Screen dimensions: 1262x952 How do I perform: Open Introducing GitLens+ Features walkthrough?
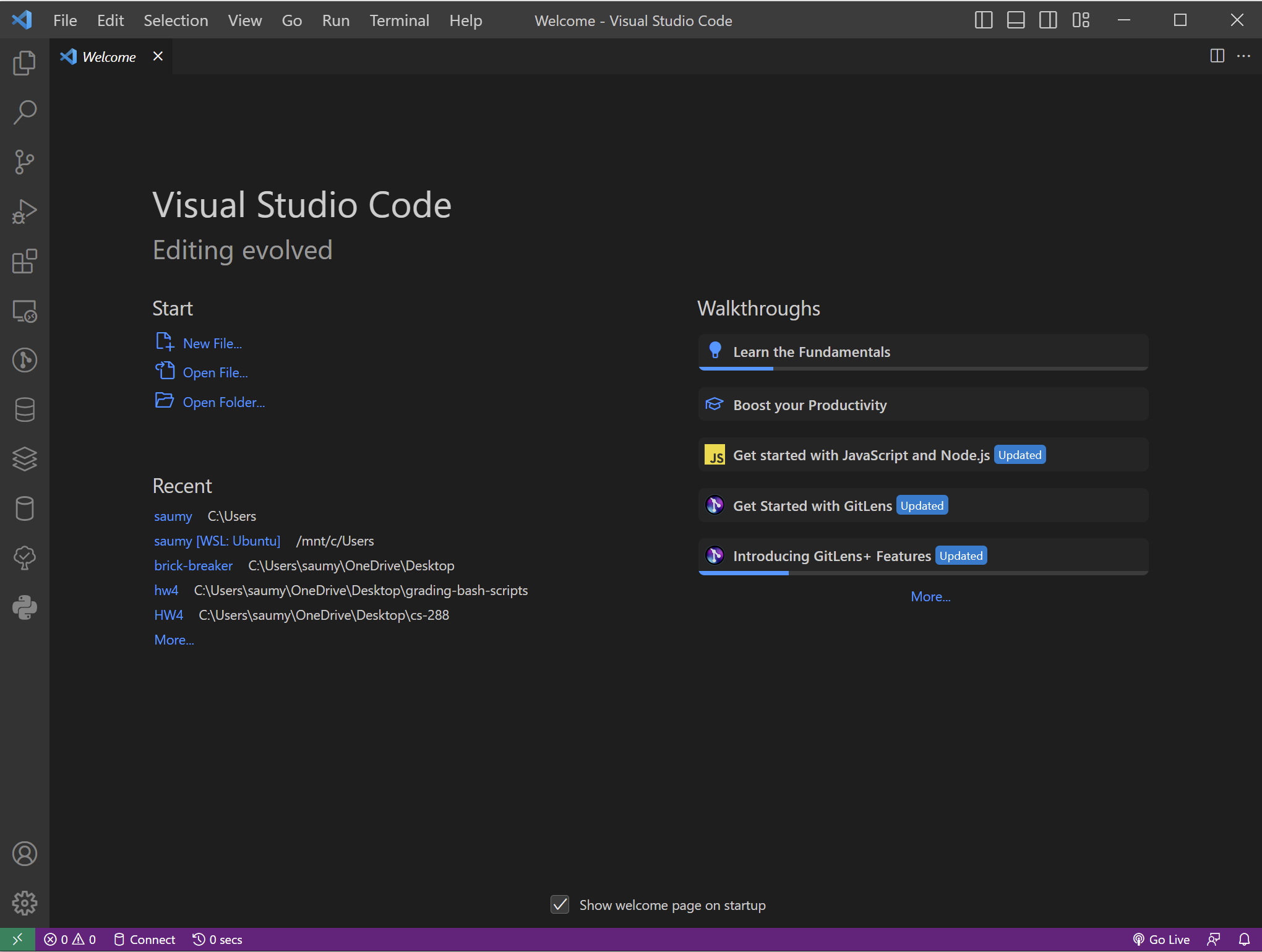coord(923,556)
